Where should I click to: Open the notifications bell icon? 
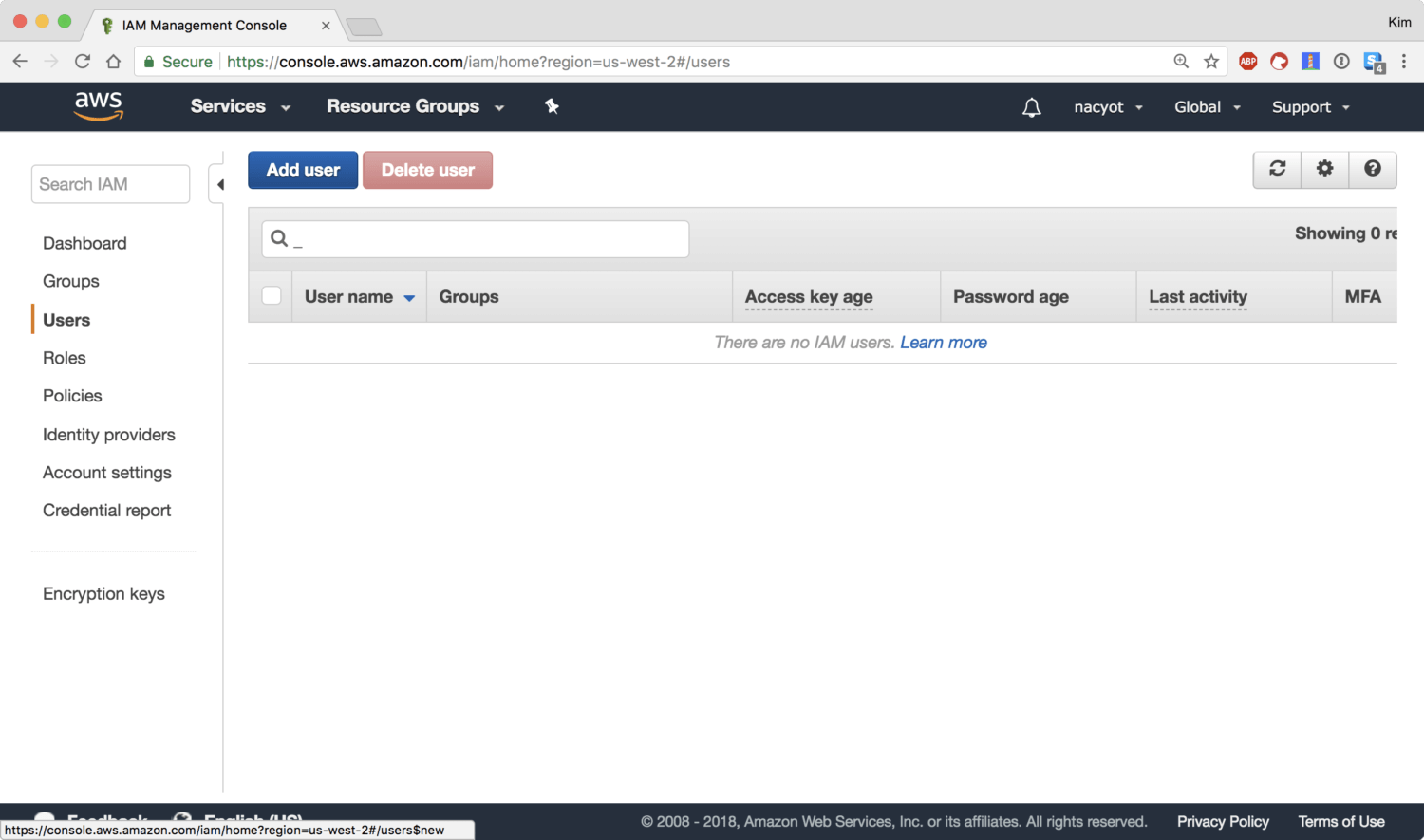[x=1031, y=107]
